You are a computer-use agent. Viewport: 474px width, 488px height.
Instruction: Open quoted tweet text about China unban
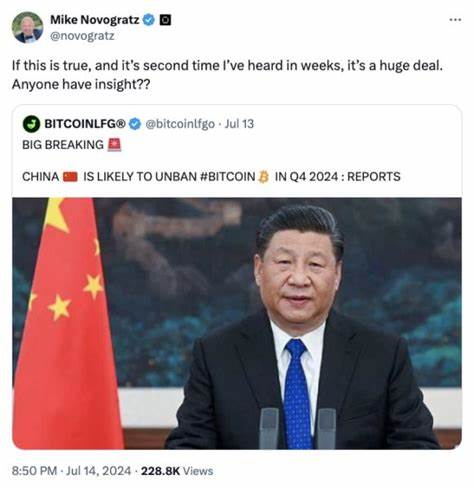click(211, 176)
